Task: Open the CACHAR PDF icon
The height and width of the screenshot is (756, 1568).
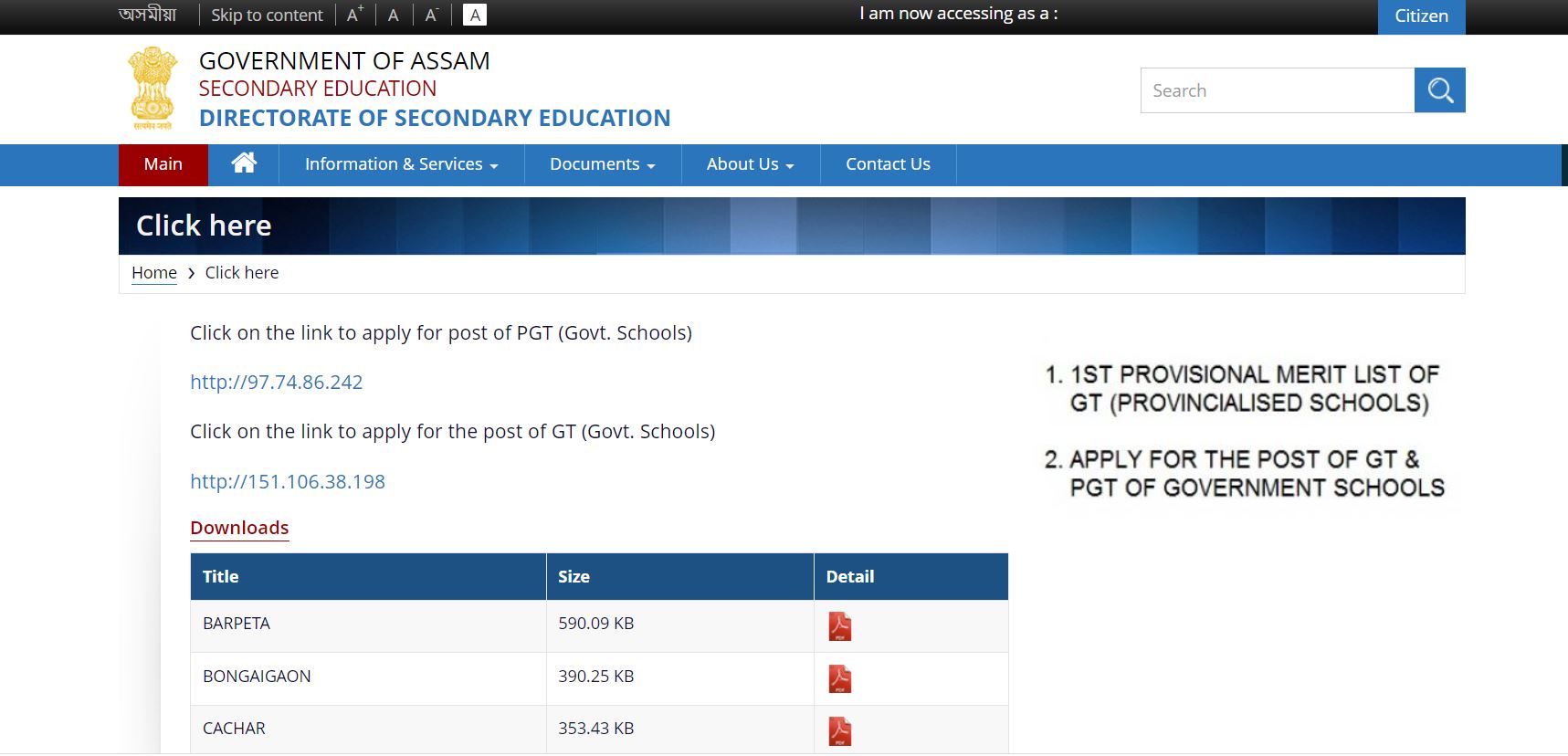Action: tap(839, 731)
